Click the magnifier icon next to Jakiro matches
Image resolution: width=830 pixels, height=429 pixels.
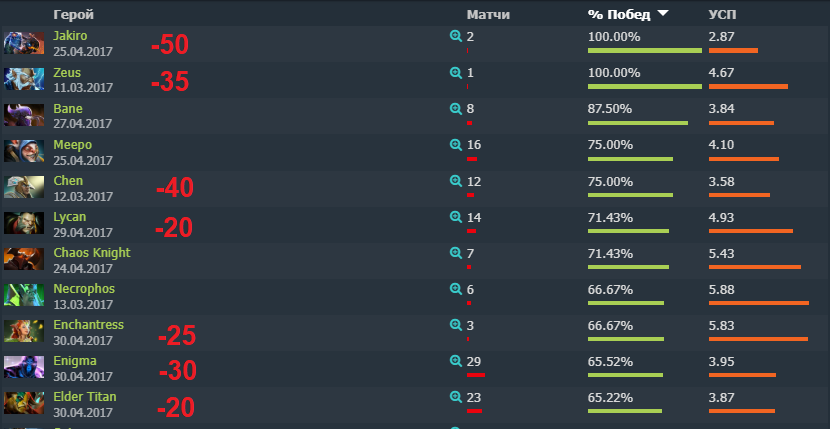click(456, 36)
